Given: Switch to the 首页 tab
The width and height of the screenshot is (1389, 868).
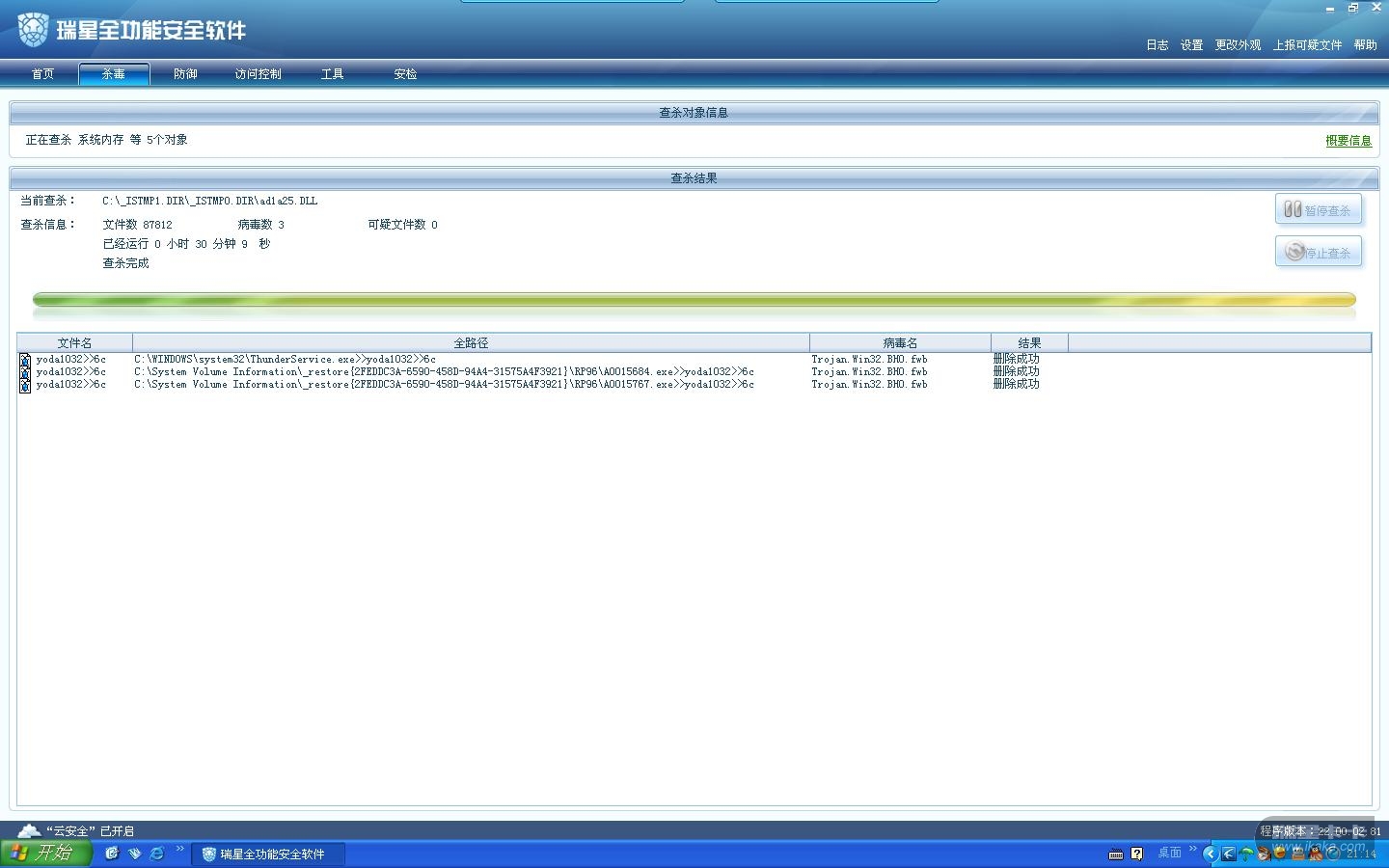Looking at the screenshot, I should 42,74.
